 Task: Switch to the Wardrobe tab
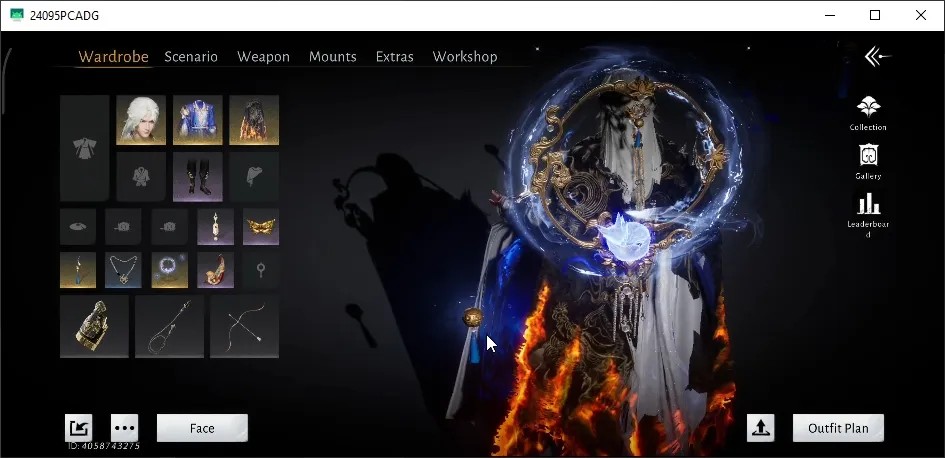(113, 57)
